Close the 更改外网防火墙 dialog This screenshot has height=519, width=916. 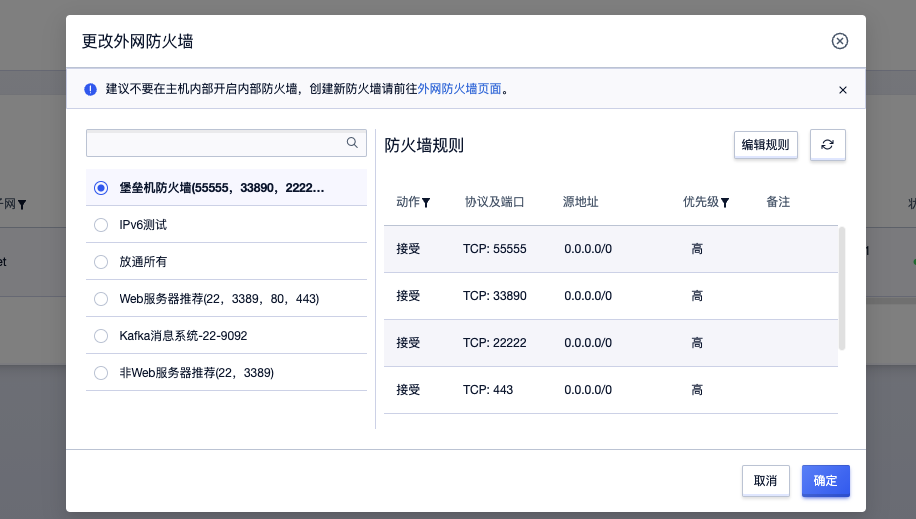tap(840, 41)
